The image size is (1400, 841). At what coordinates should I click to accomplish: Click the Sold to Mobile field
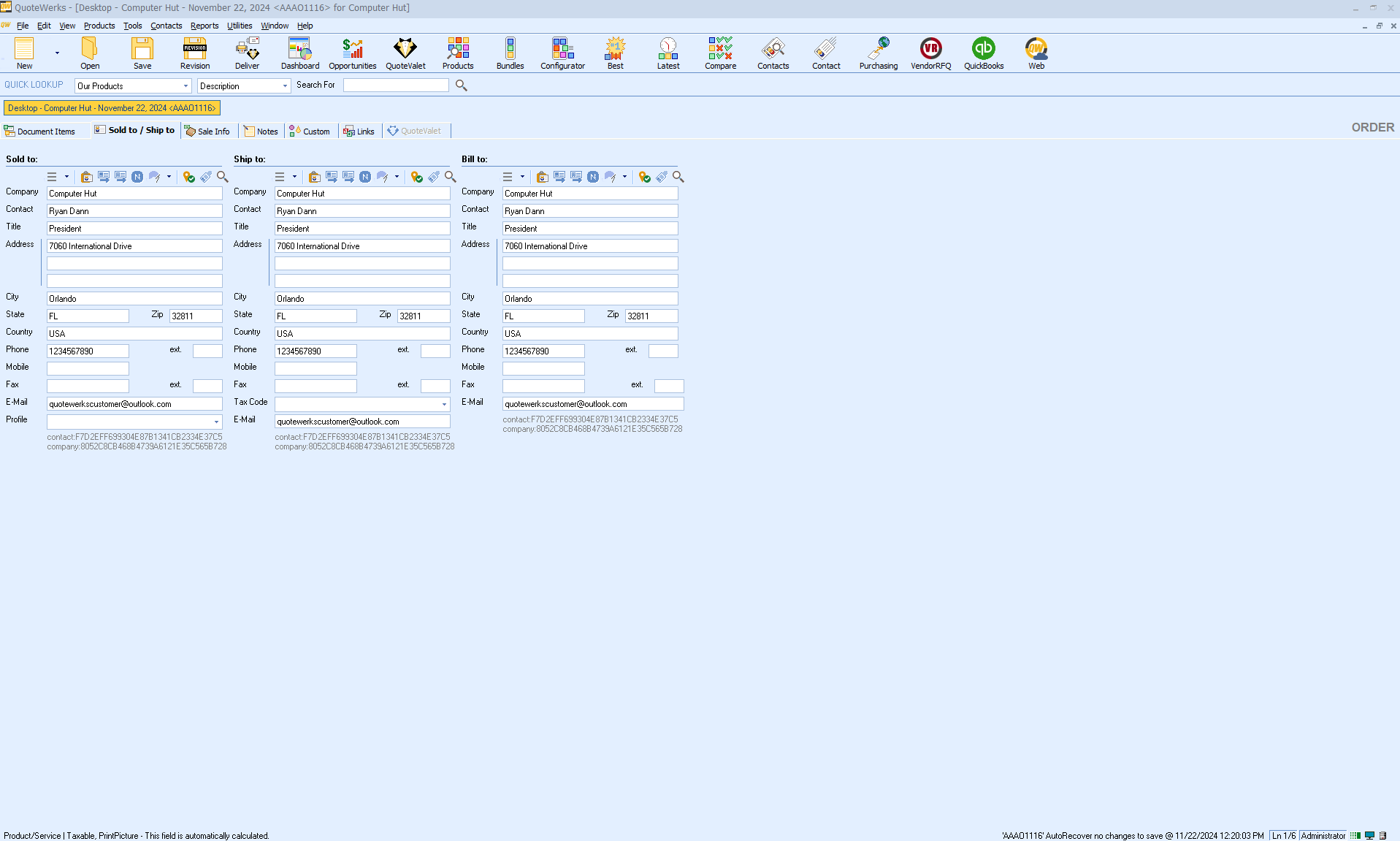click(88, 369)
